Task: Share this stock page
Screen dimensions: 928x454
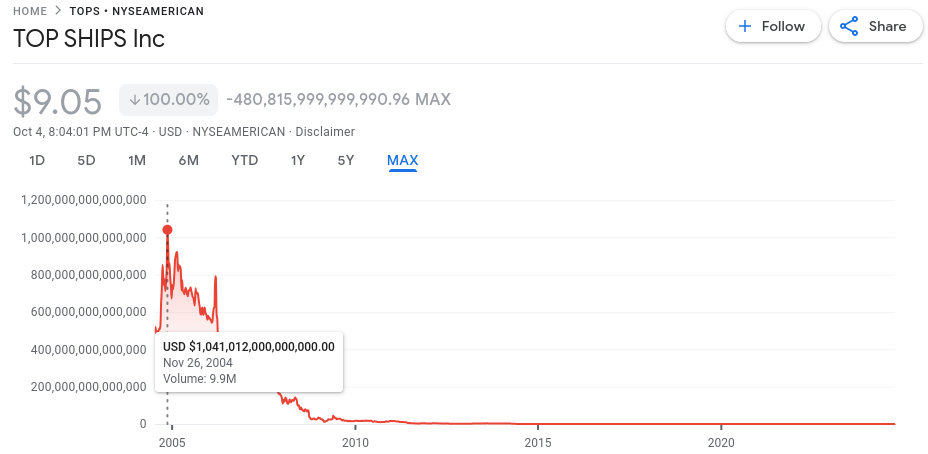Action: pyautogui.click(x=876, y=27)
